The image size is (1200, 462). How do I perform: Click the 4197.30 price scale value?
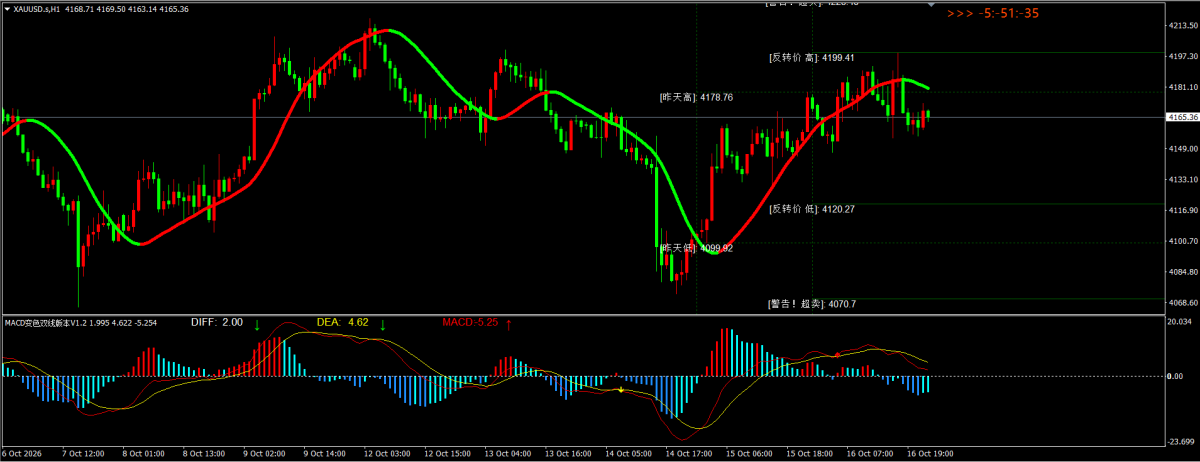pyautogui.click(x=1183, y=57)
